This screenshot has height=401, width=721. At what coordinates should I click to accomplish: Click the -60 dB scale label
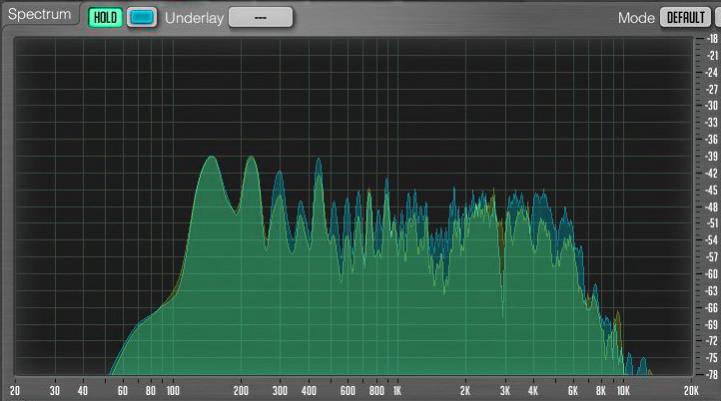click(712, 274)
